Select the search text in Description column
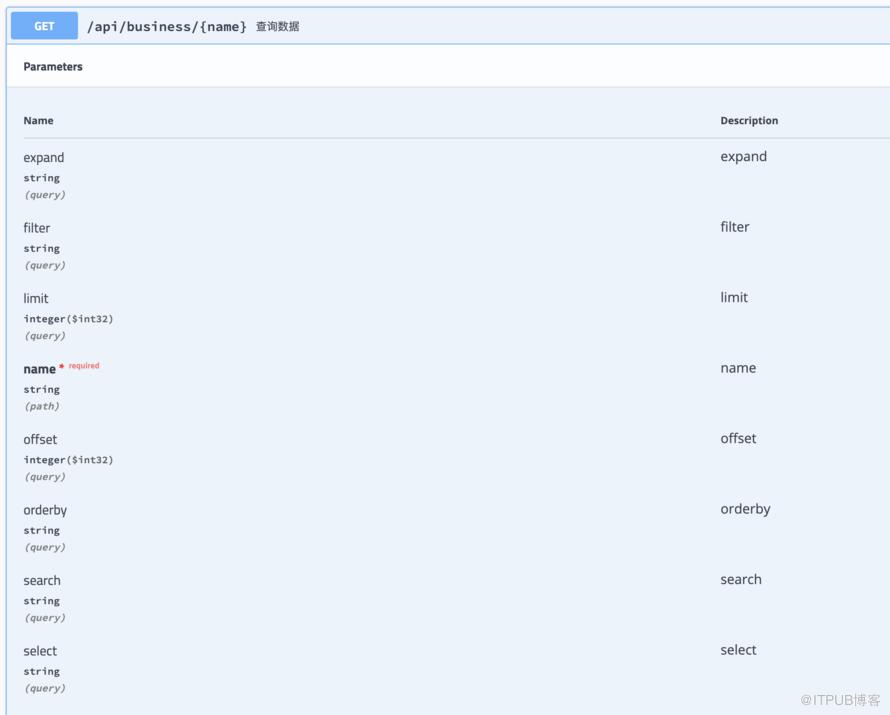The image size is (890, 715). pos(741,579)
